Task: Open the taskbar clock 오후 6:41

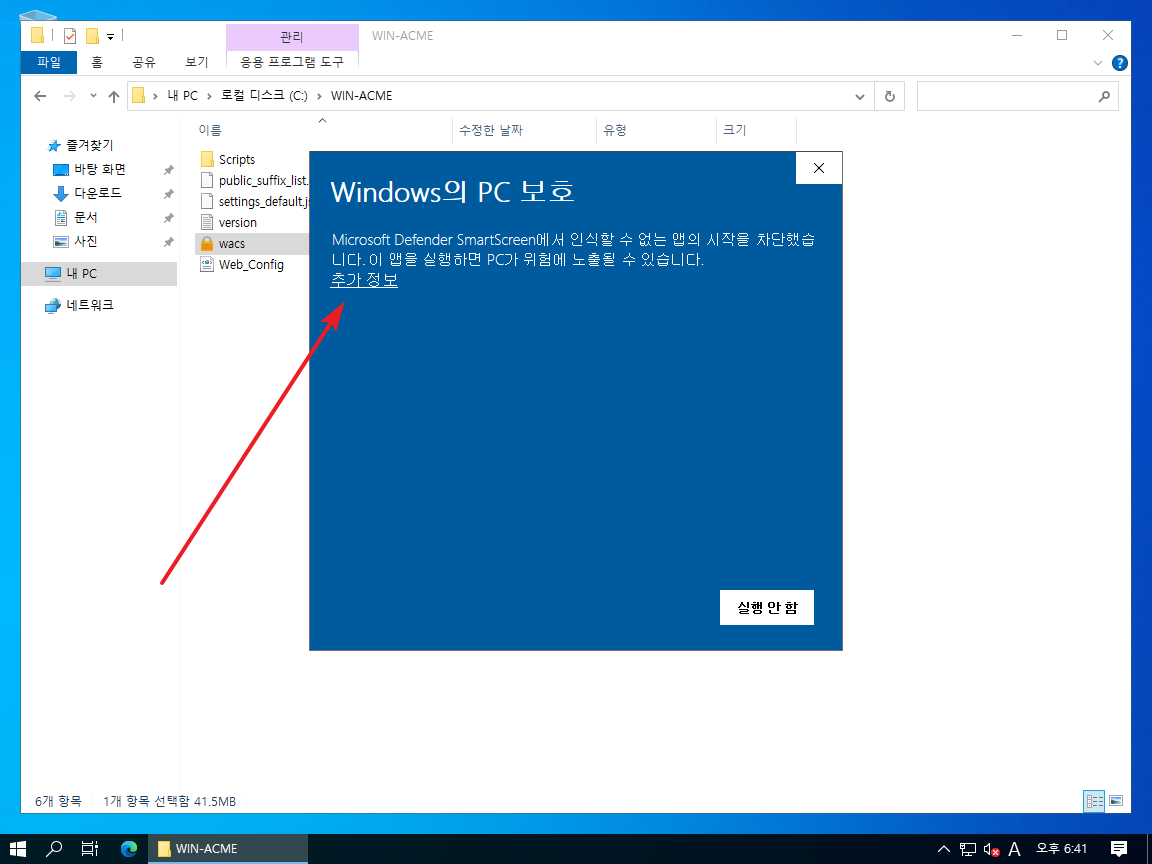Action: (x=1061, y=849)
